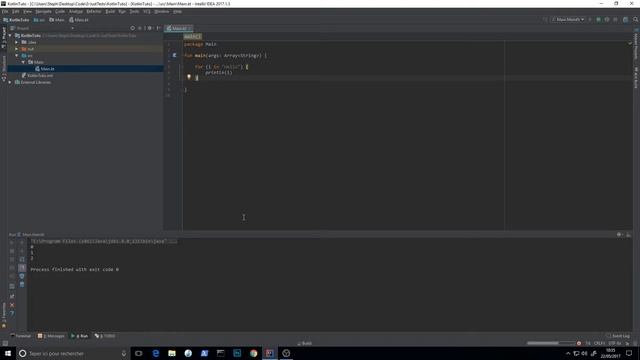Click print icon in Run console
The image size is (640, 360).
pyautogui.click(x=22, y=276)
